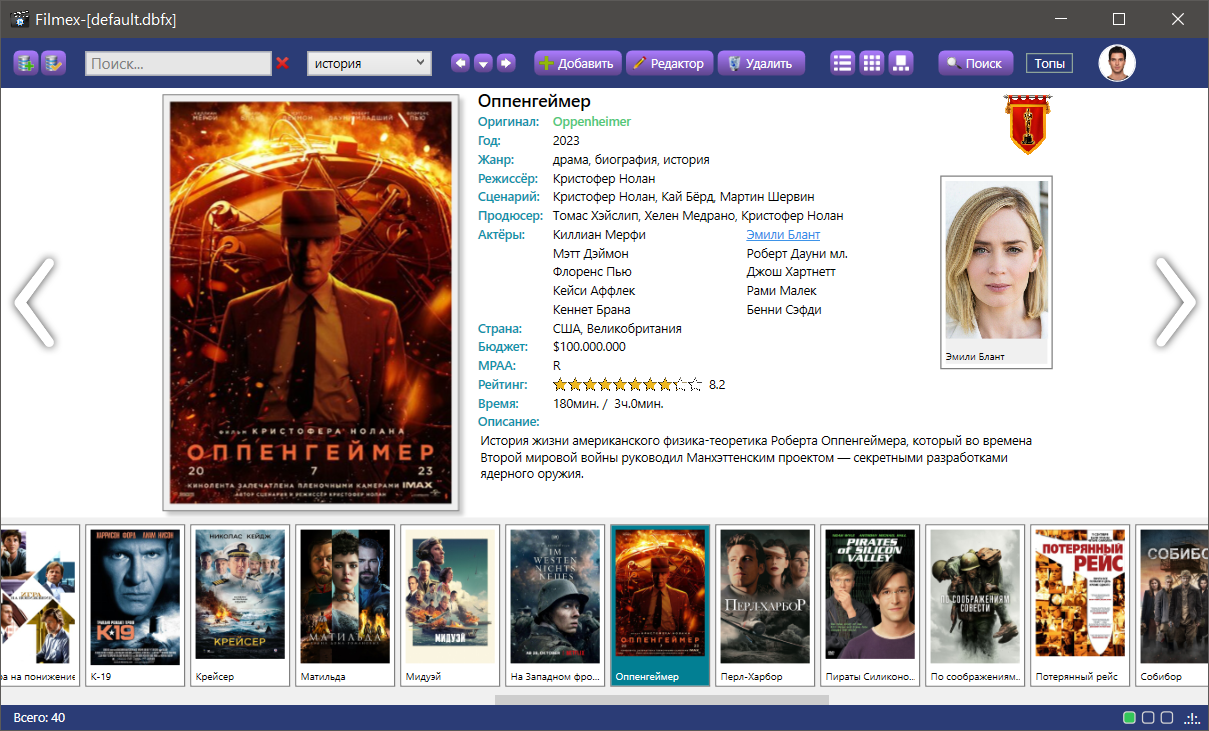The width and height of the screenshot is (1209, 731).
Task: Select the Оппенгеймер thumbnail in strip
Action: click(x=660, y=605)
